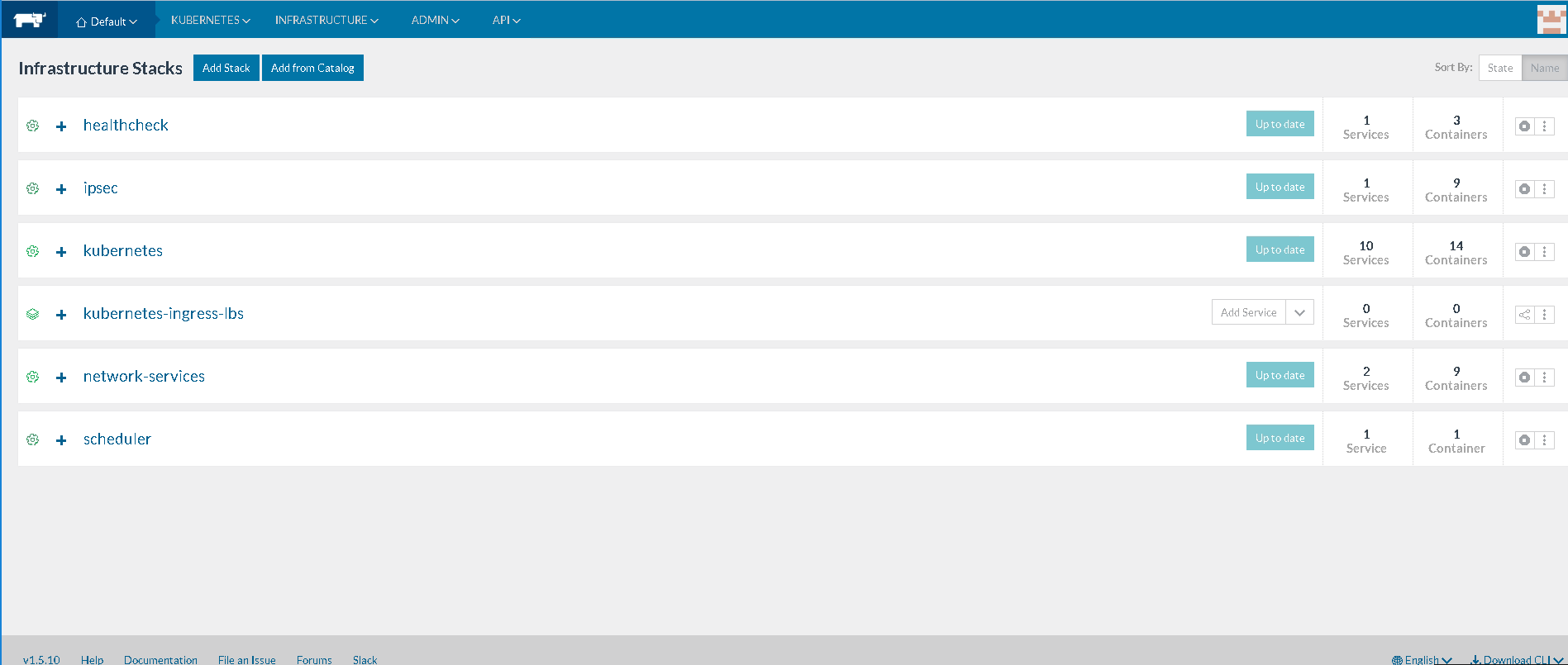1568x665 pixels.
Task: Open the ipsec stack link
Action: (x=101, y=188)
